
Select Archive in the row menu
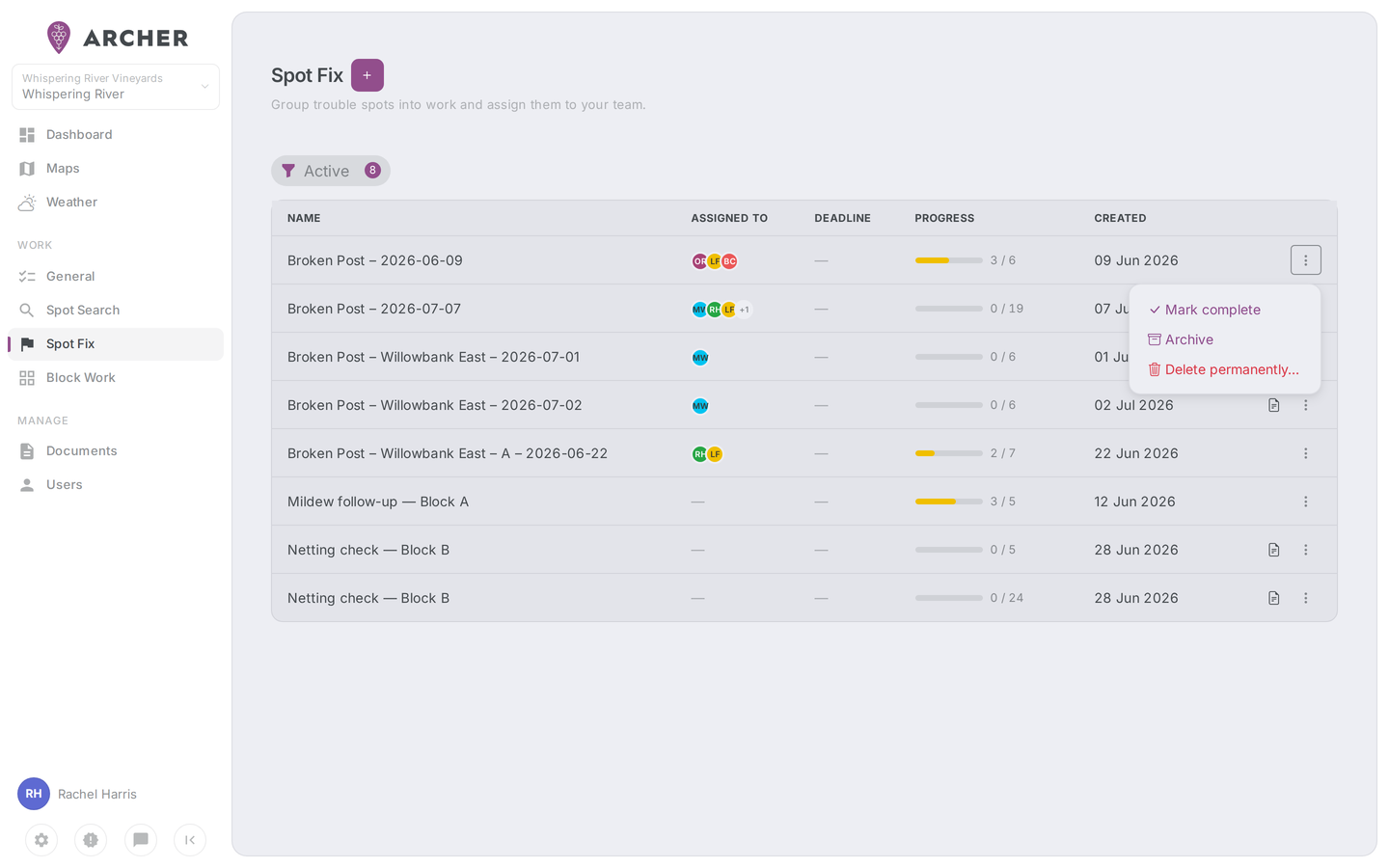[1225, 339]
